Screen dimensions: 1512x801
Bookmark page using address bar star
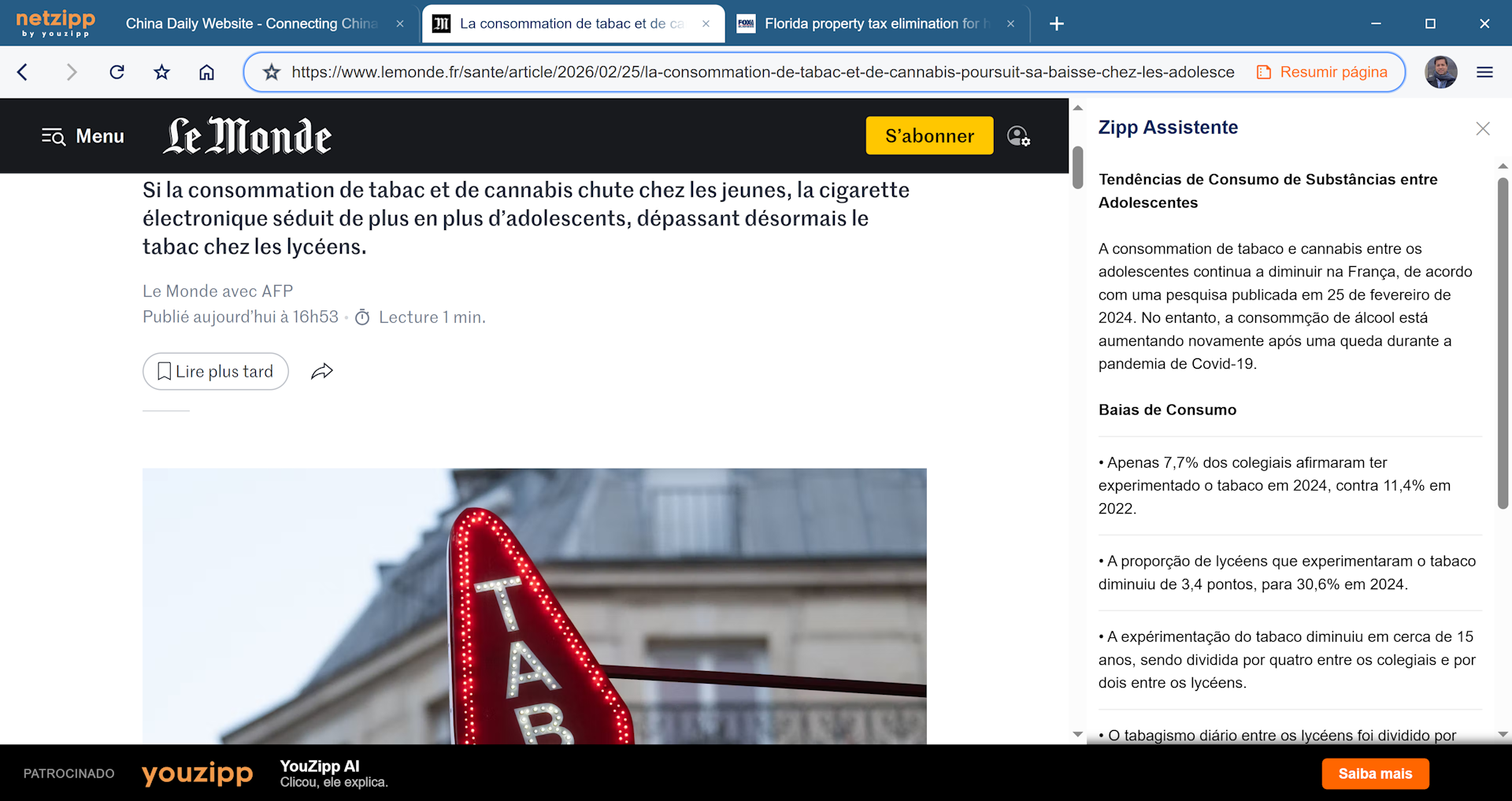(x=272, y=72)
